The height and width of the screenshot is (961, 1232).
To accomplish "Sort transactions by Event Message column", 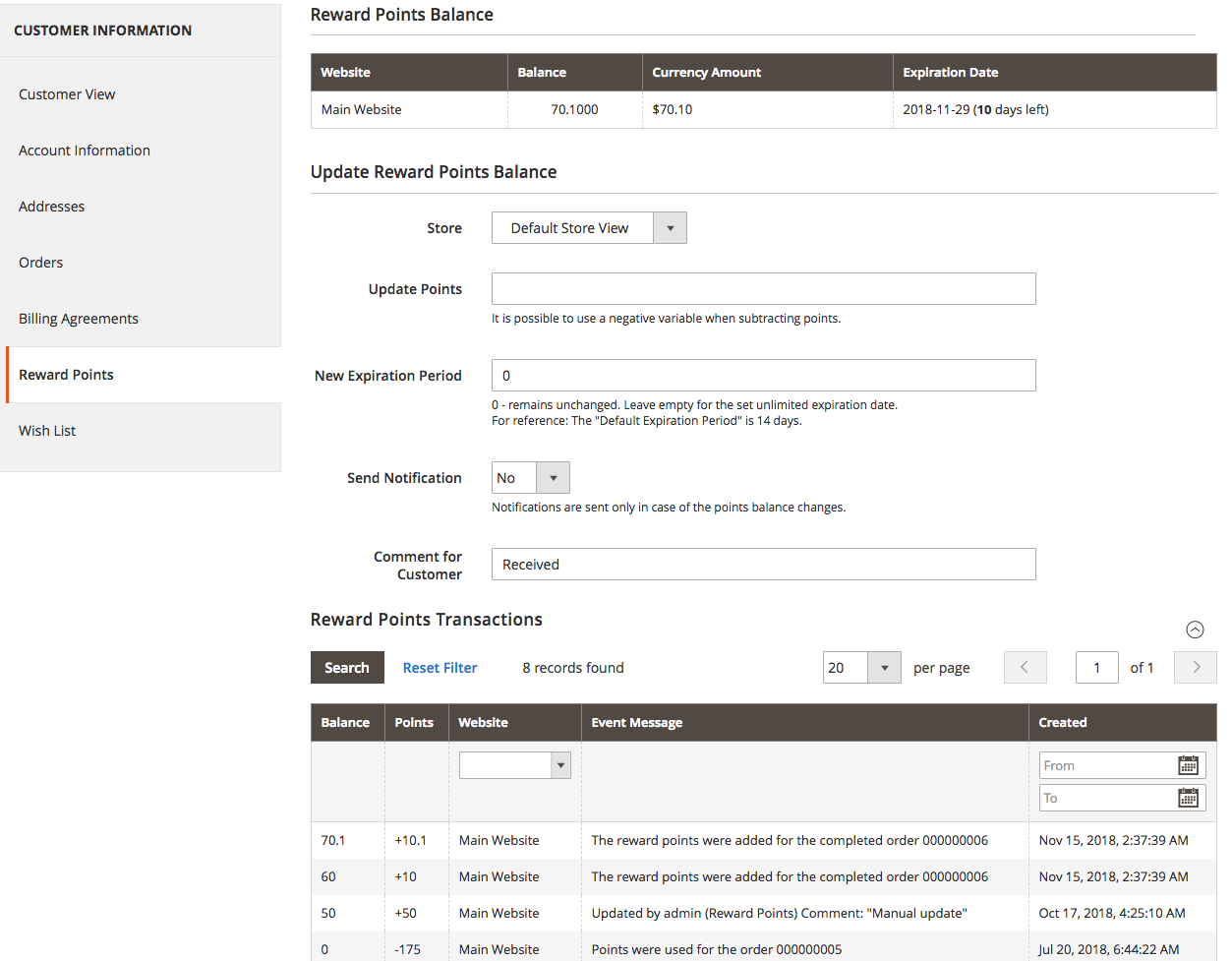I will pyautogui.click(x=804, y=722).
